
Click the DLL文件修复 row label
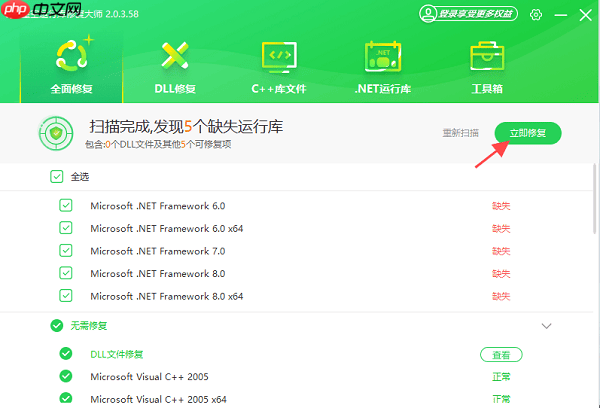117,354
